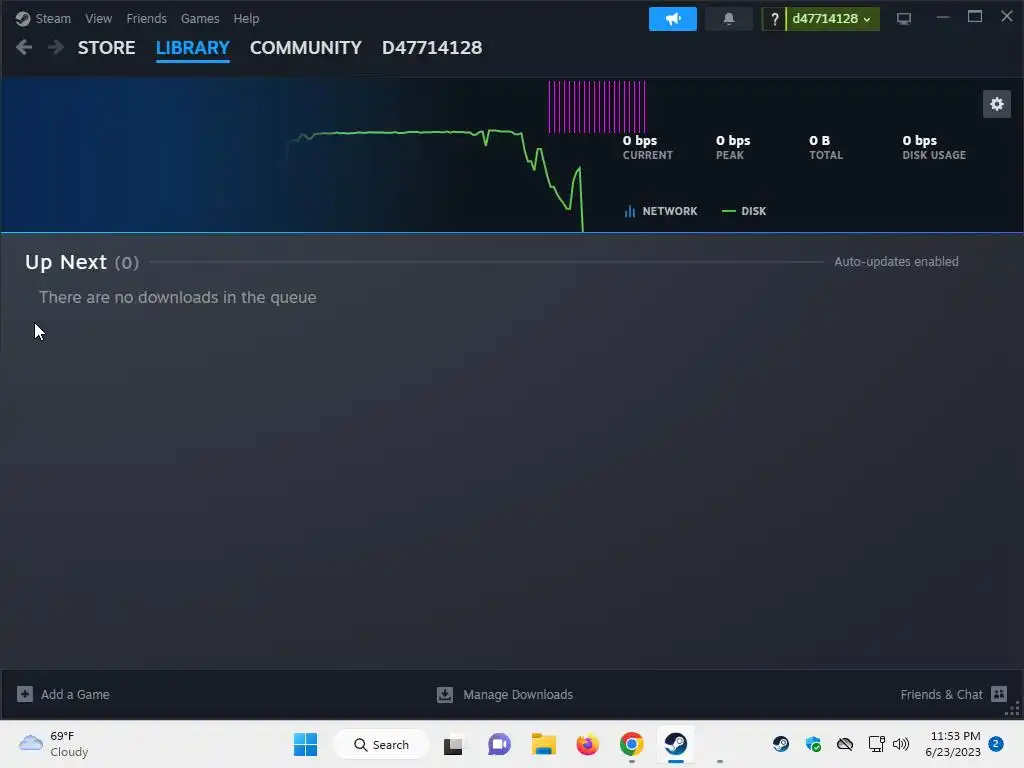
Task: Switch to the COMMUNITY tab
Action: pyautogui.click(x=306, y=48)
